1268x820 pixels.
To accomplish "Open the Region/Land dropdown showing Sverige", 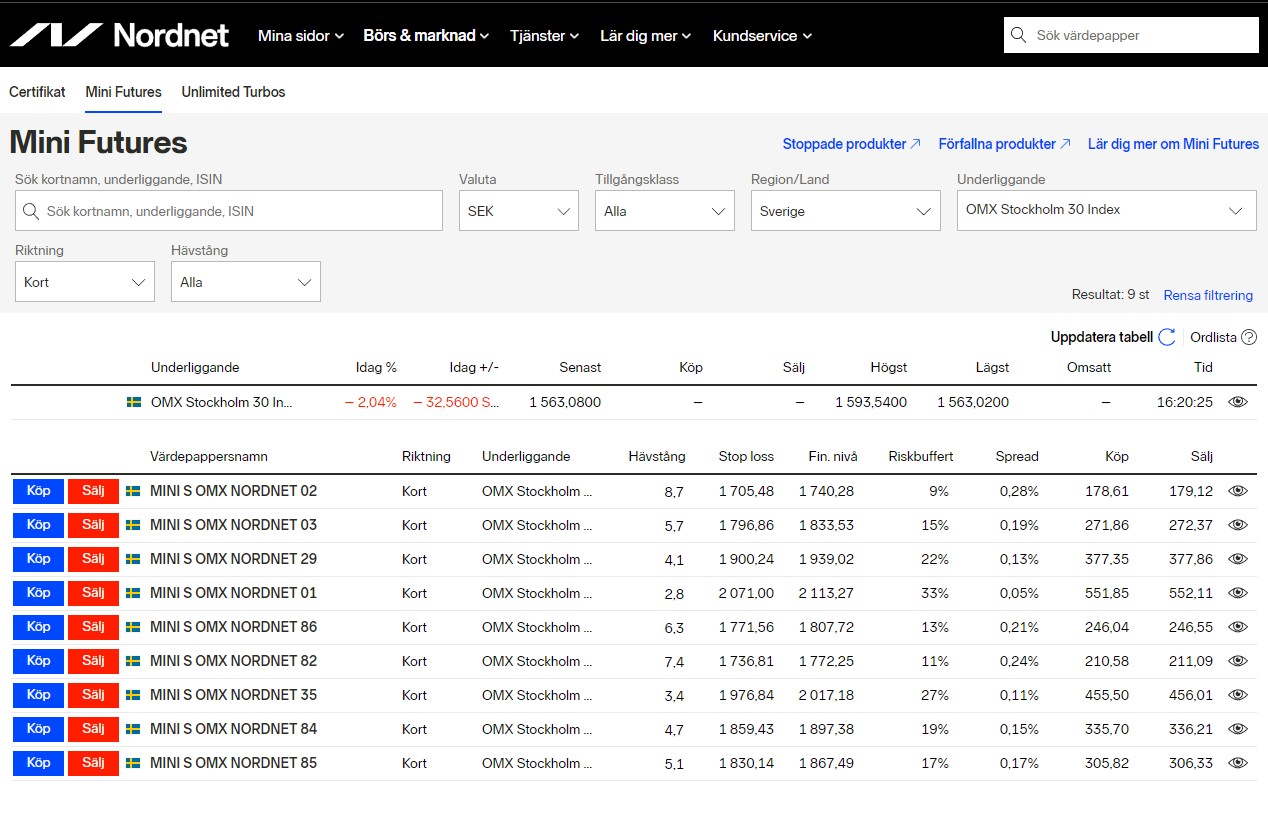I will click(x=845, y=211).
